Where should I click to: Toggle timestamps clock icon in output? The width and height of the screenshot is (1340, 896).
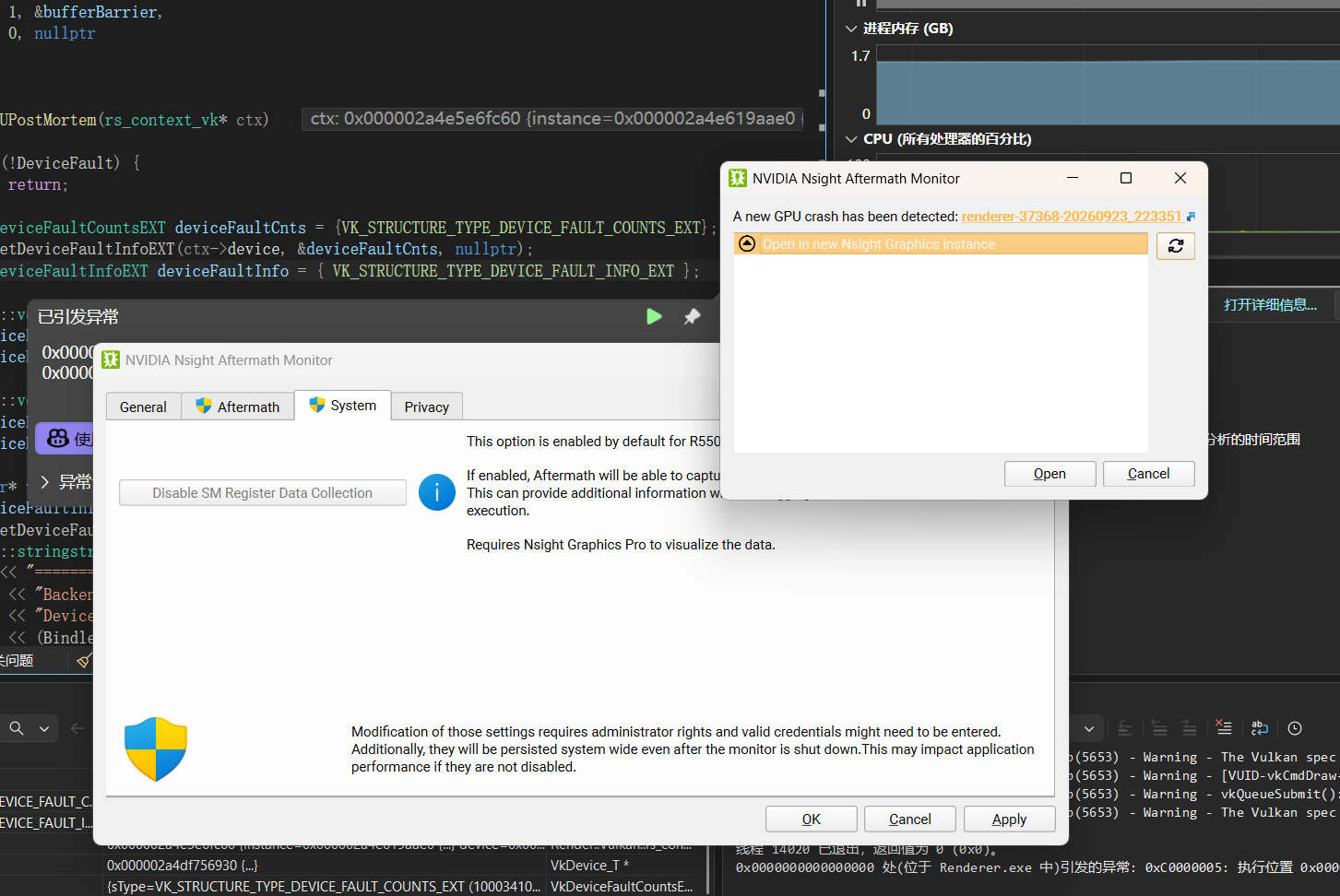[x=1295, y=727]
